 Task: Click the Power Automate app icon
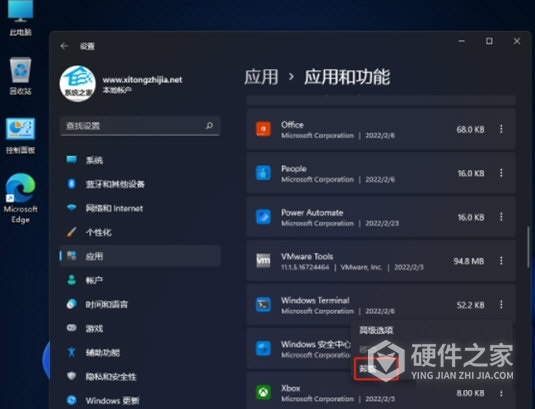[x=263, y=217]
